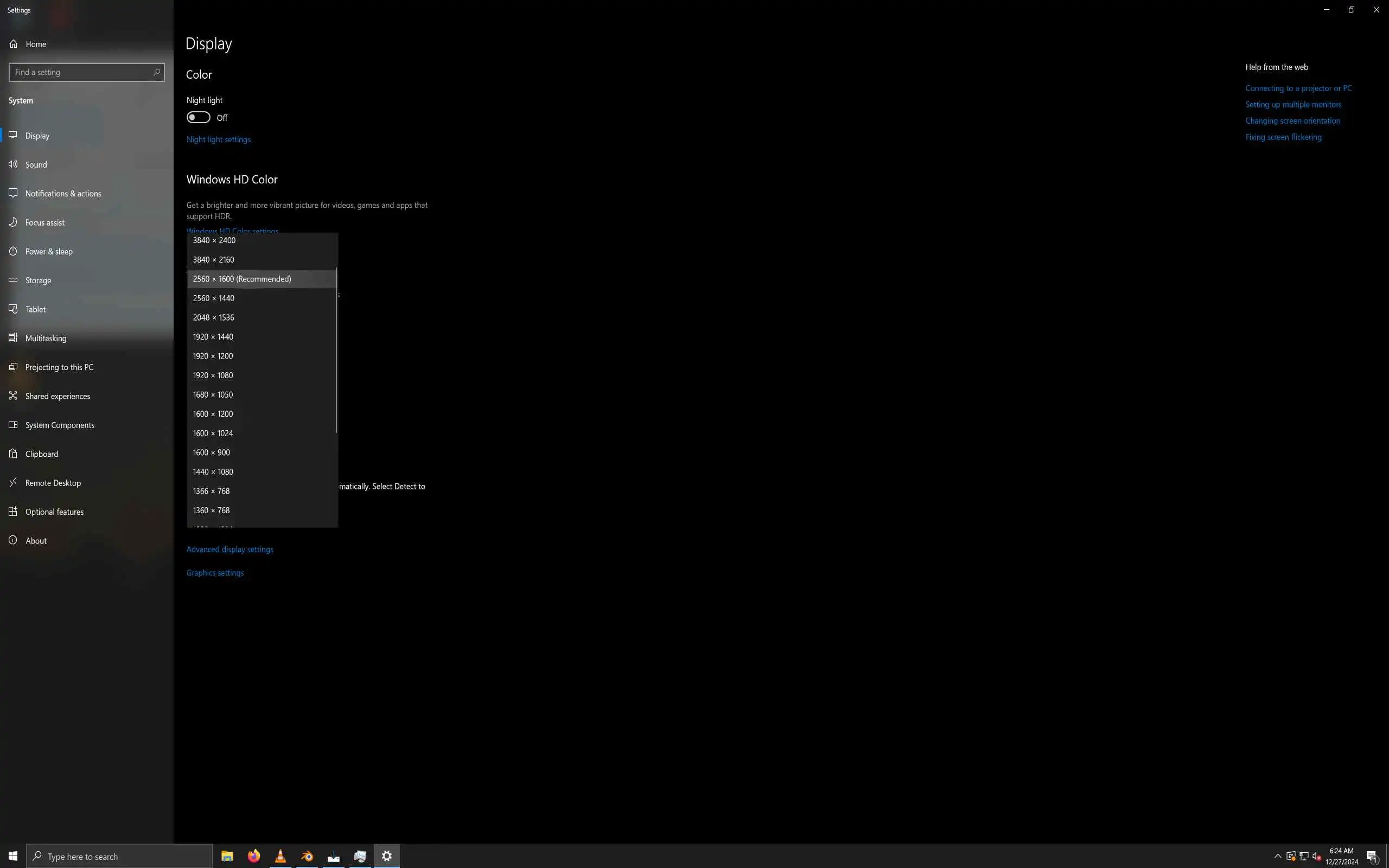Go to Notifications & actions section

click(63, 194)
